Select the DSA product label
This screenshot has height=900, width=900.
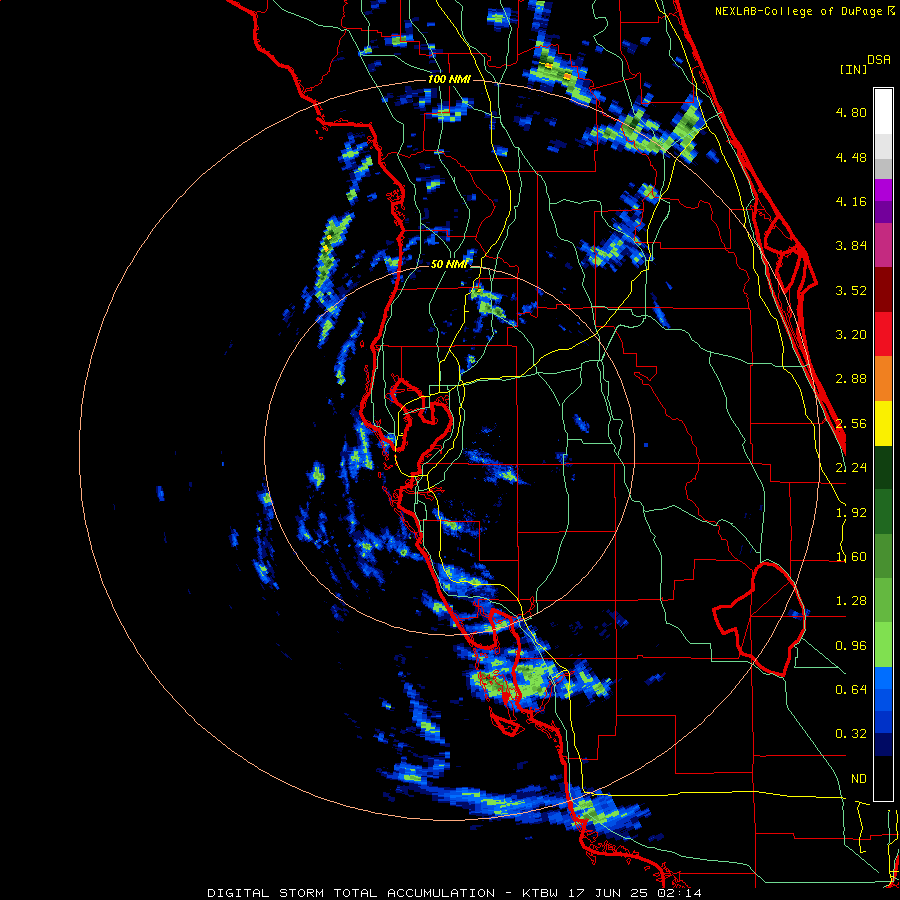click(x=879, y=60)
